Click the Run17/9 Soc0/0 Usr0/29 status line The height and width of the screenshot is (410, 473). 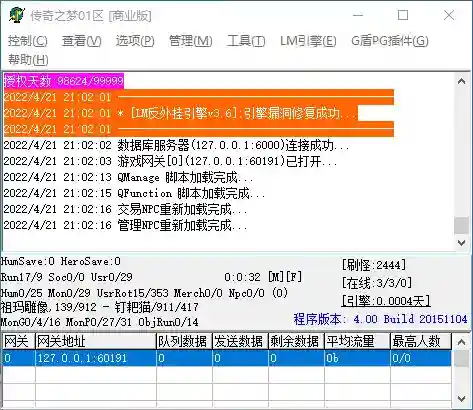67,277
